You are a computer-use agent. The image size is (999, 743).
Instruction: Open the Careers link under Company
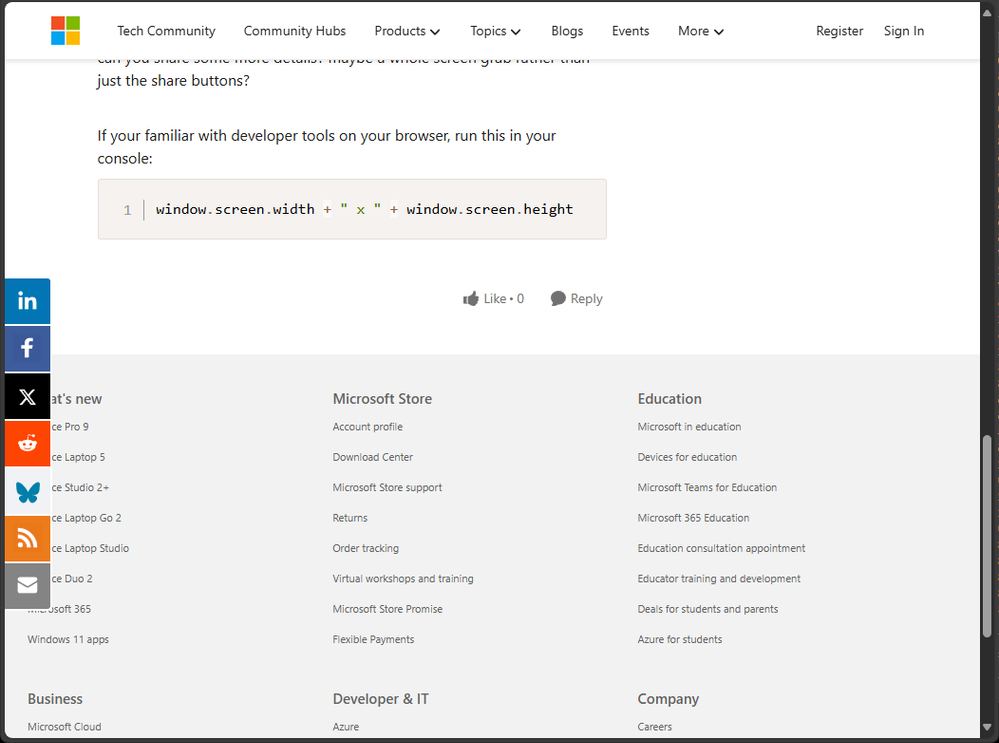click(x=655, y=726)
